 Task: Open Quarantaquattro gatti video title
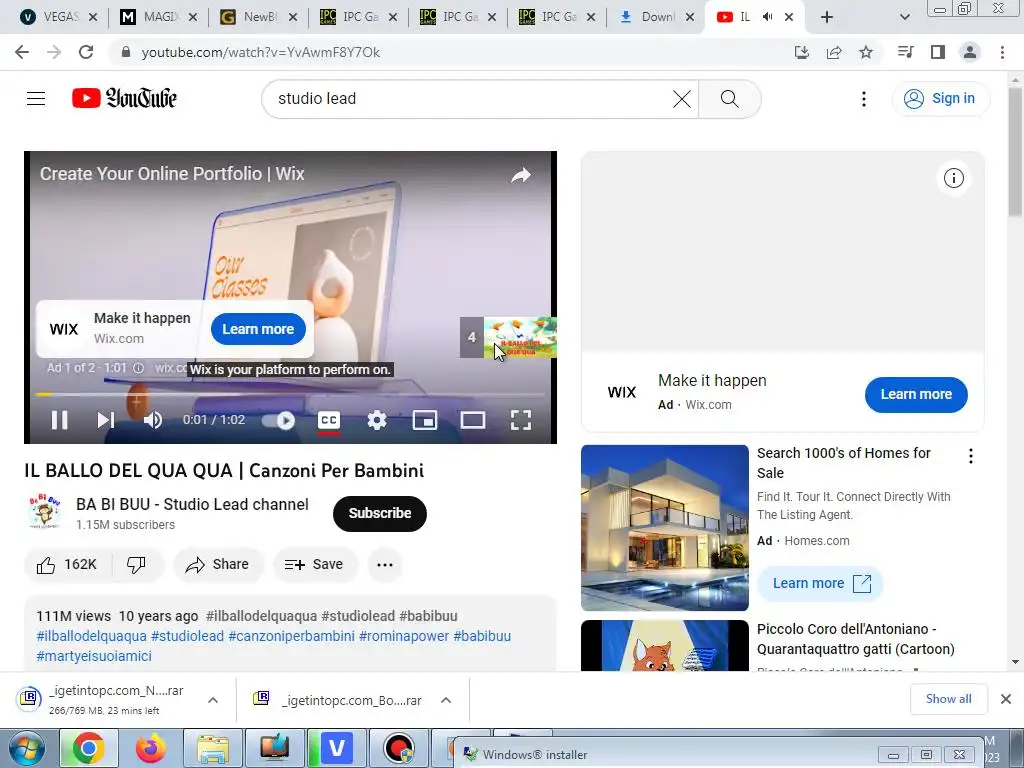(x=856, y=639)
